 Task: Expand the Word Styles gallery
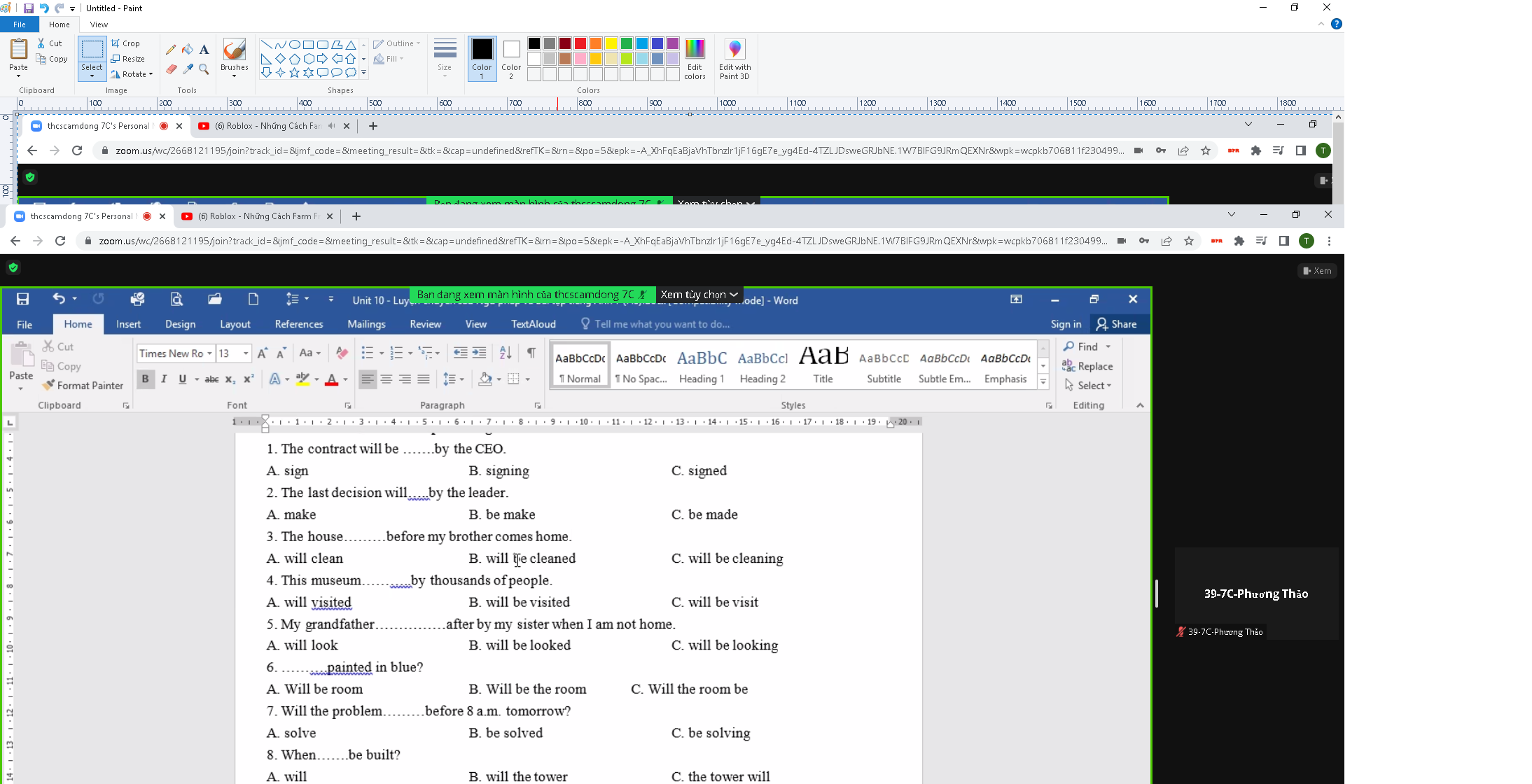pyautogui.click(x=1043, y=382)
